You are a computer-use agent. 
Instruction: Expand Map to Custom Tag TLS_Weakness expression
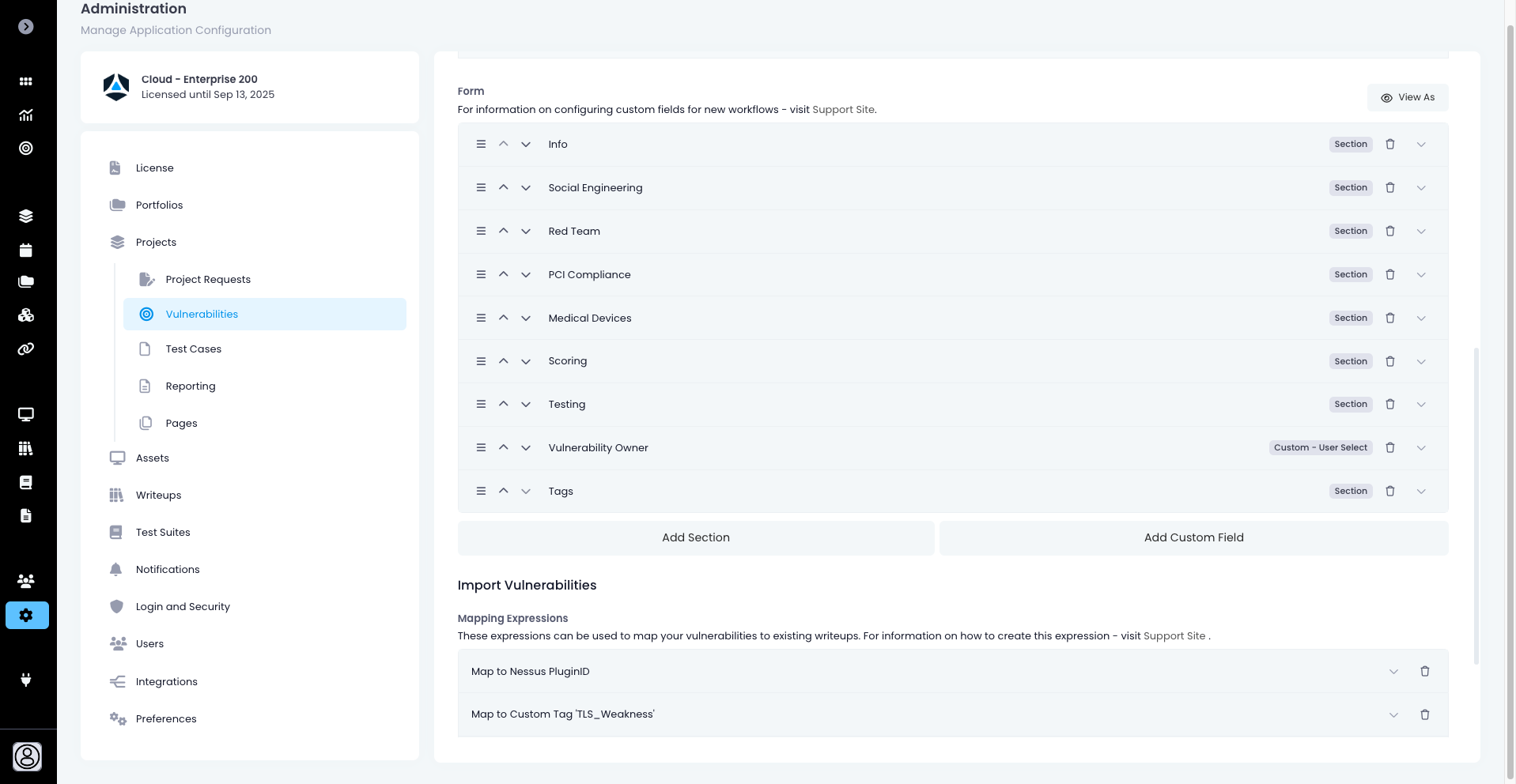coord(1393,715)
